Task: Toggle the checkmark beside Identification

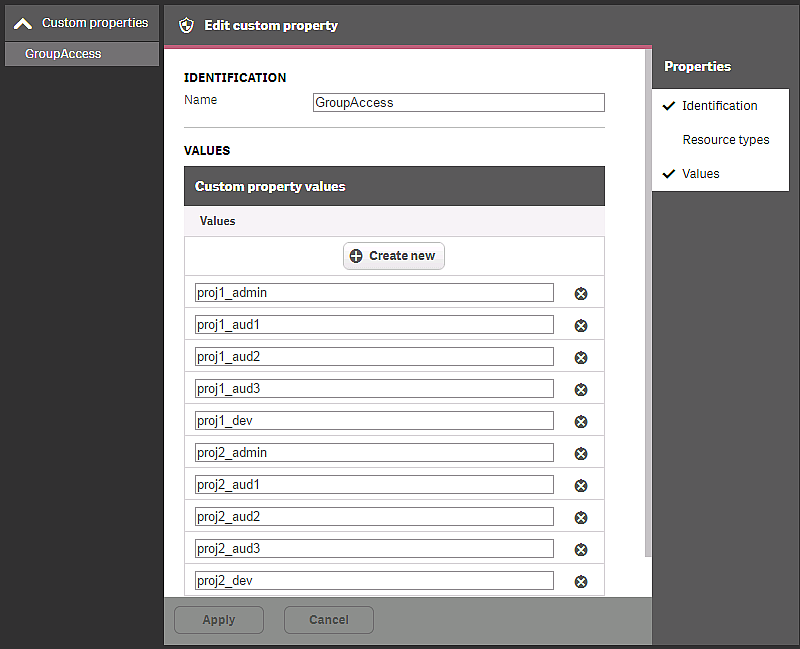Action: 669,105
